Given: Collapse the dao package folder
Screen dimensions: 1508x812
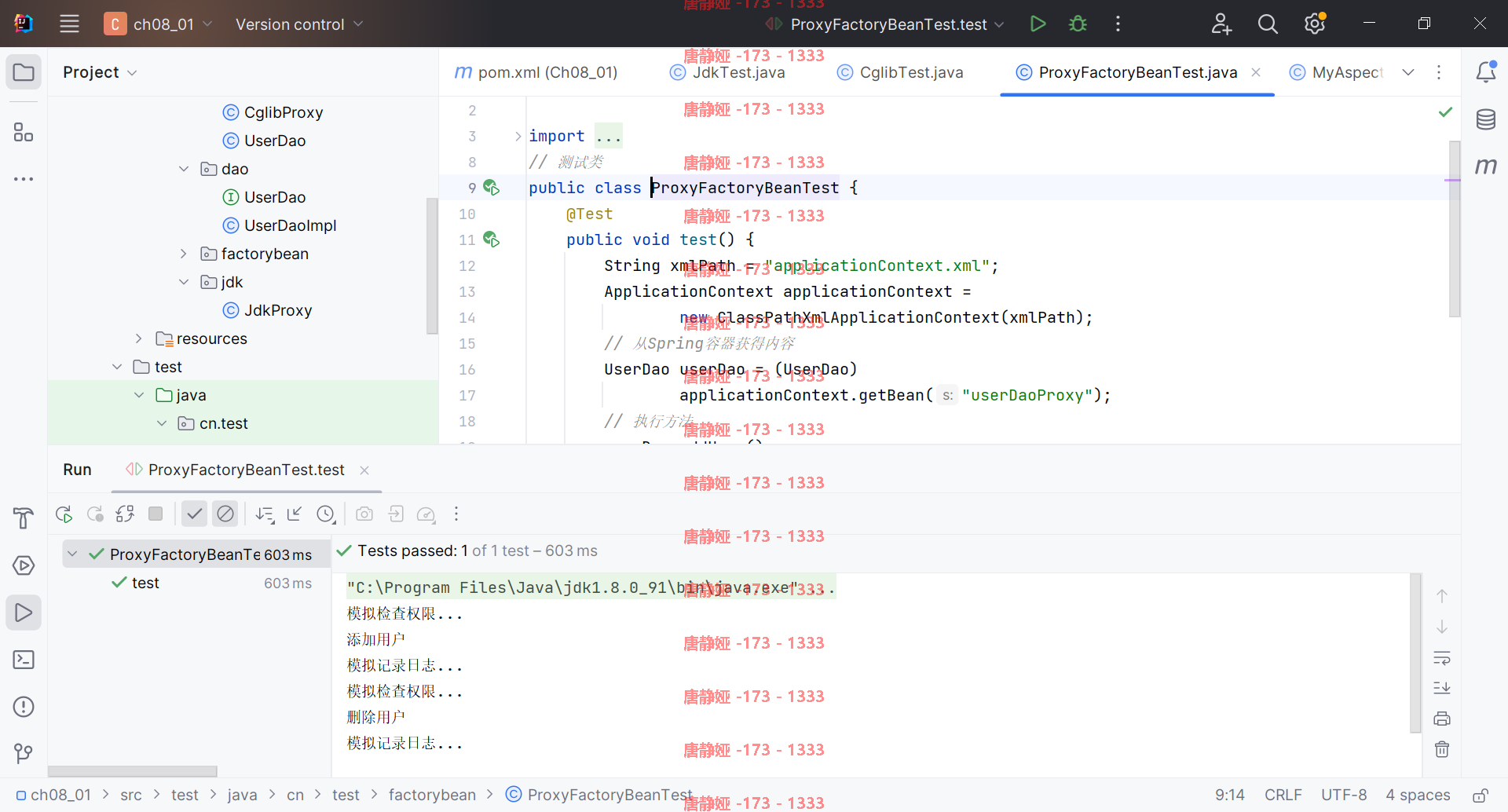Looking at the screenshot, I should coord(184,169).
